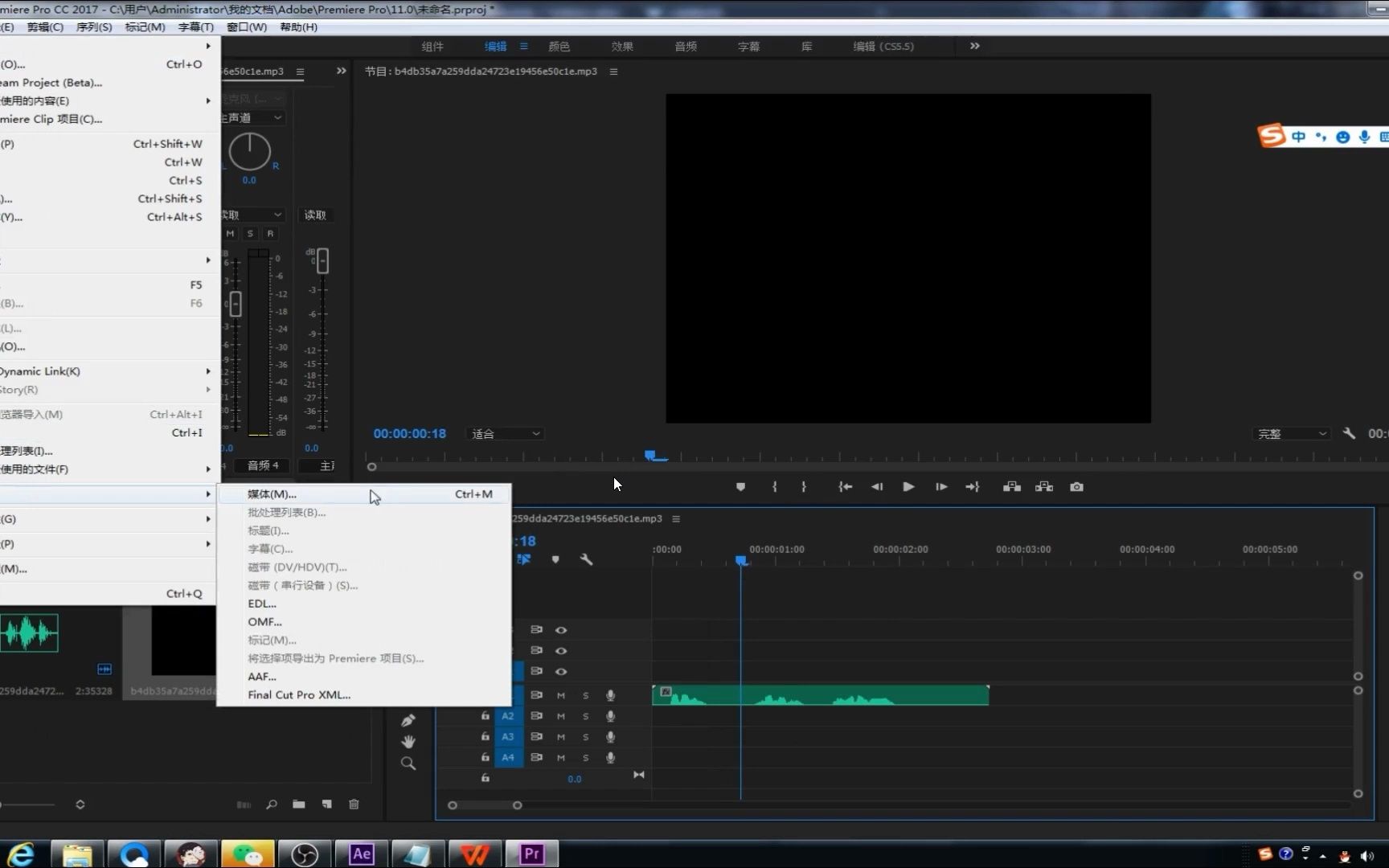Add marker in timeline header
Viewport: 1389px width, 868px height.
[x=555, y=559]
